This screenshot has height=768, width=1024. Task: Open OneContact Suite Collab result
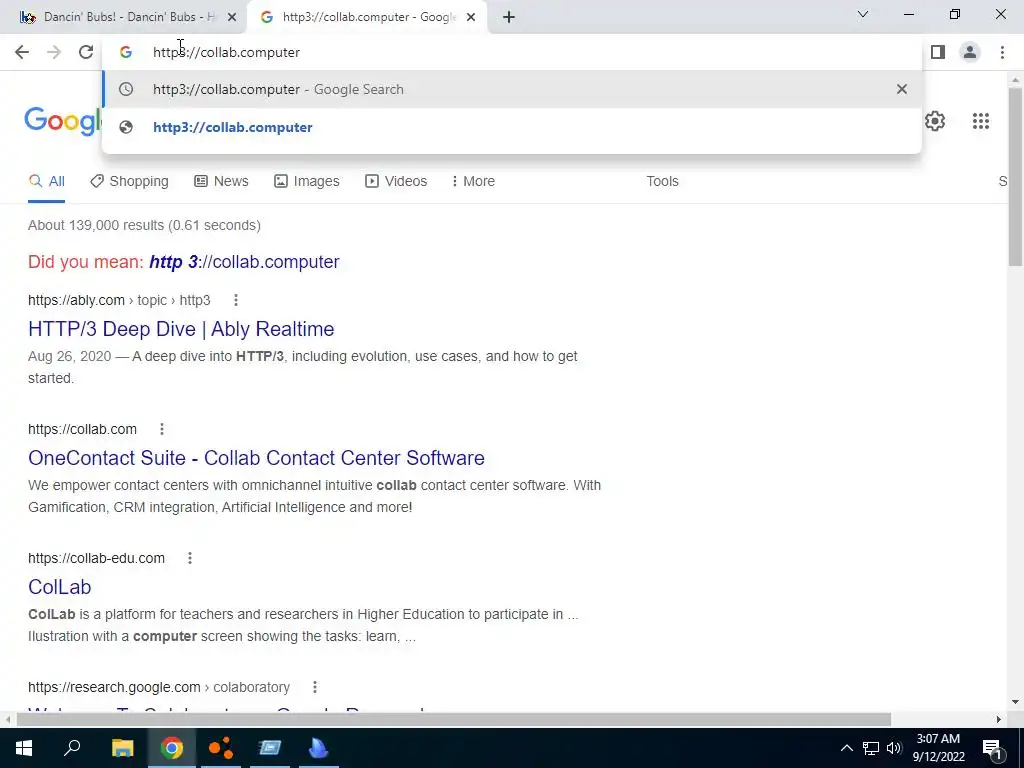(256, 458)
